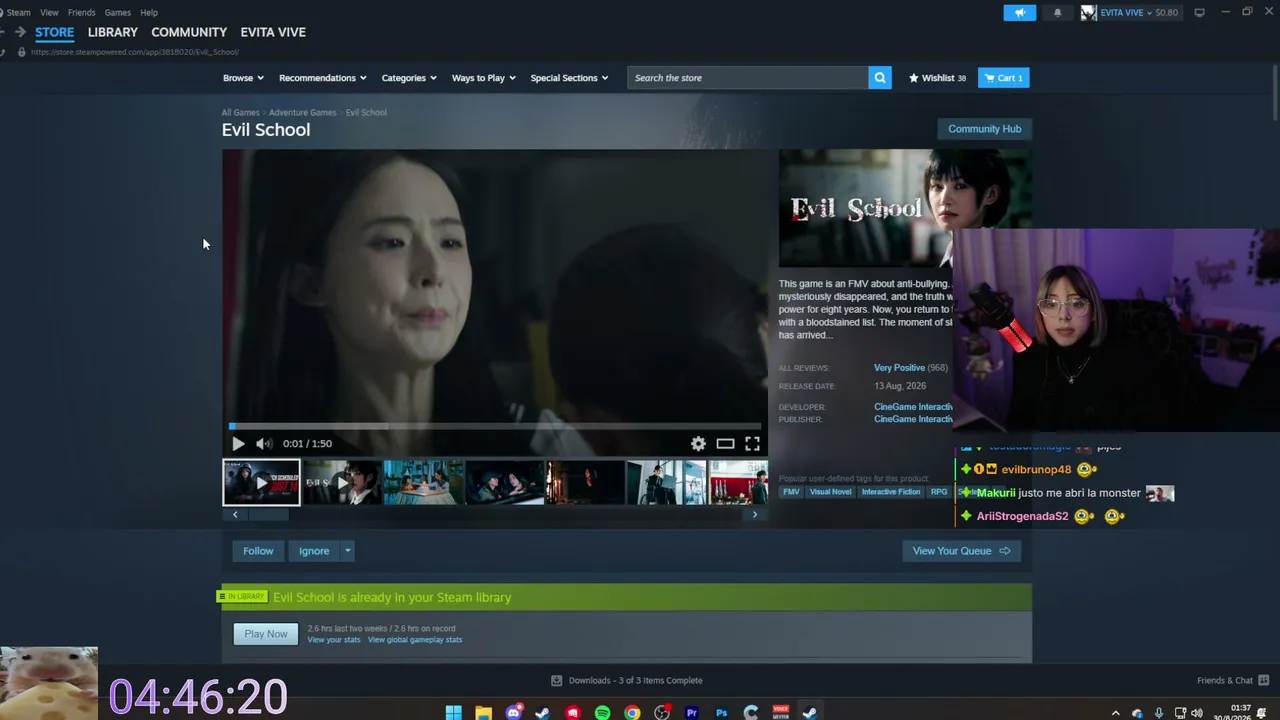Image resolution: width=1280 pixels, height=720 pixels.
Task: Select the second trailer thumbnail
Action: 342,483
